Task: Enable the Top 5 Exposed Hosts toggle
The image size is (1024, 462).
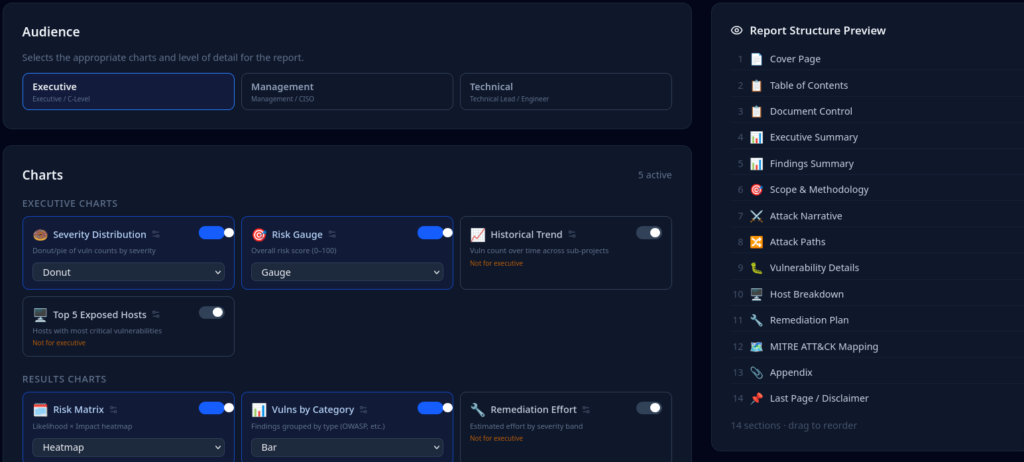Action: pos(211,312)
